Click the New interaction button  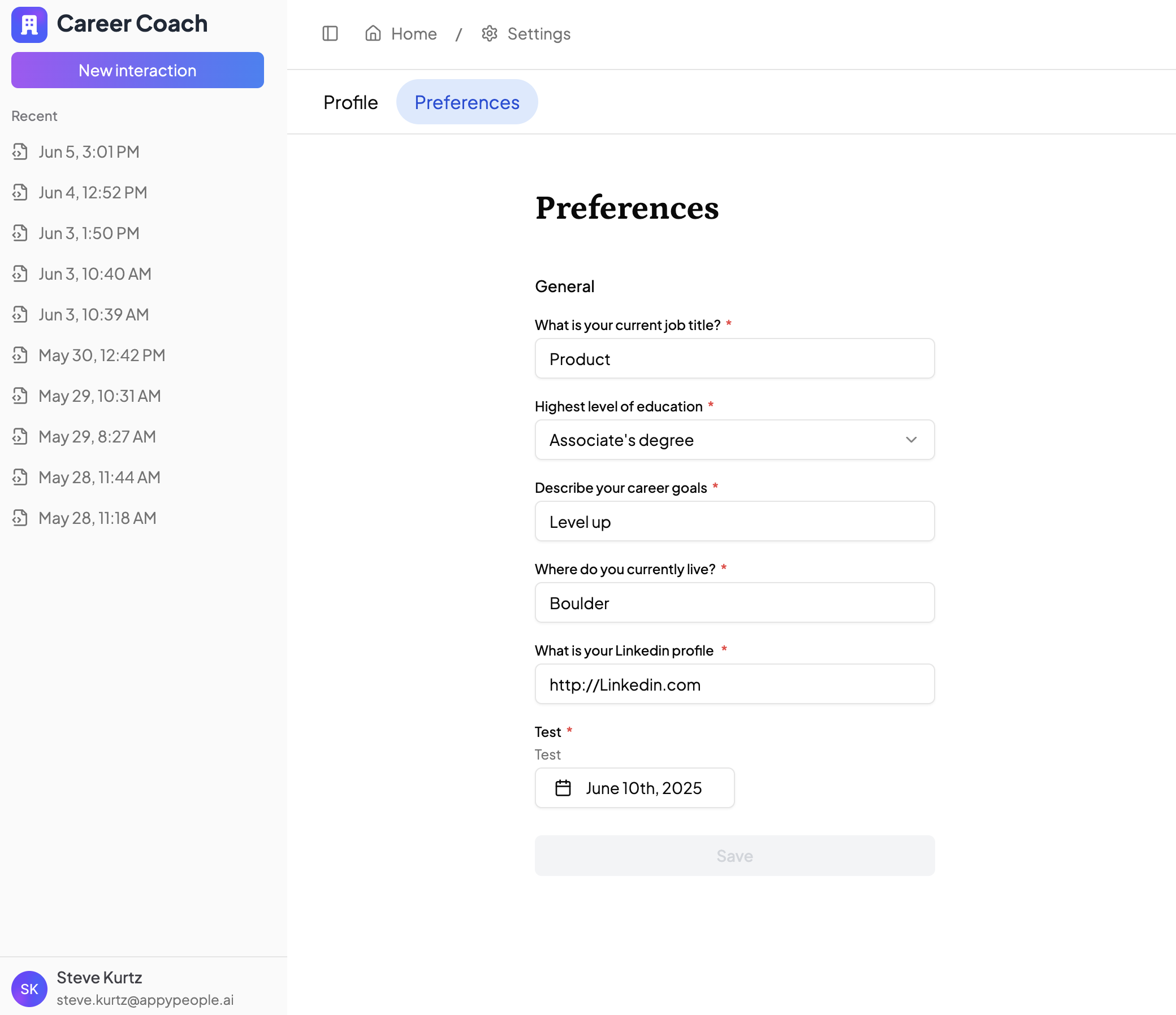click(x=137, y=70)
